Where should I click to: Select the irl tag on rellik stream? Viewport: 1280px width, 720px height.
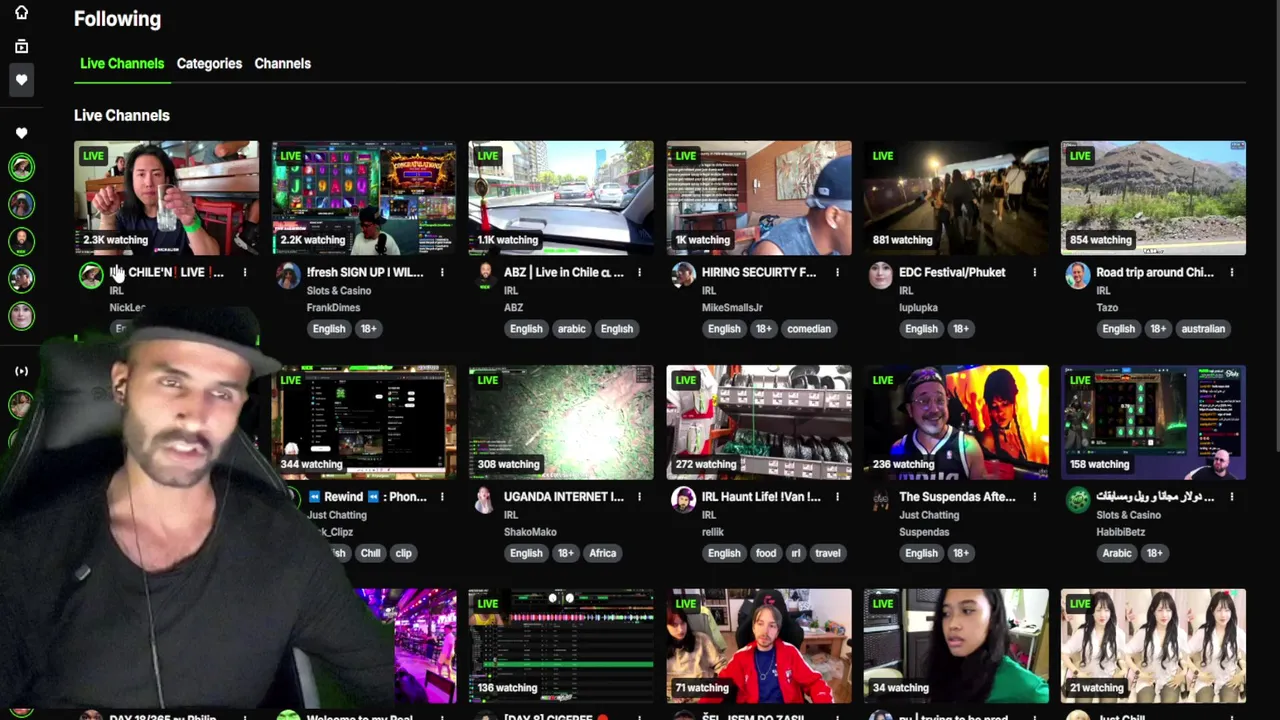tap(796, 553)
